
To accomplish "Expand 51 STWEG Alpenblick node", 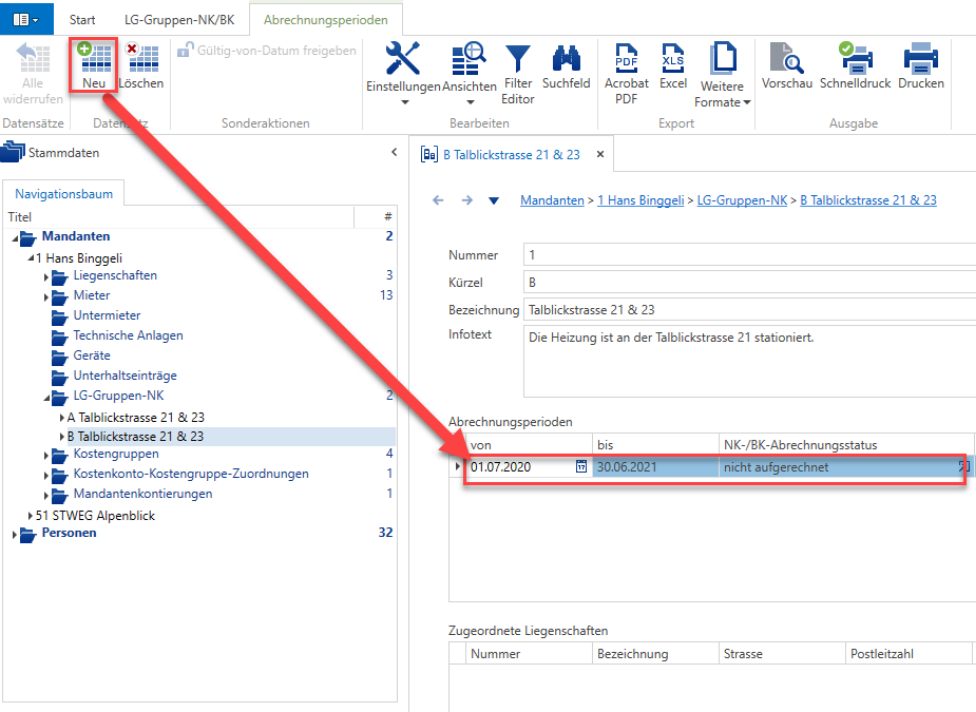I will coord(30,515).
